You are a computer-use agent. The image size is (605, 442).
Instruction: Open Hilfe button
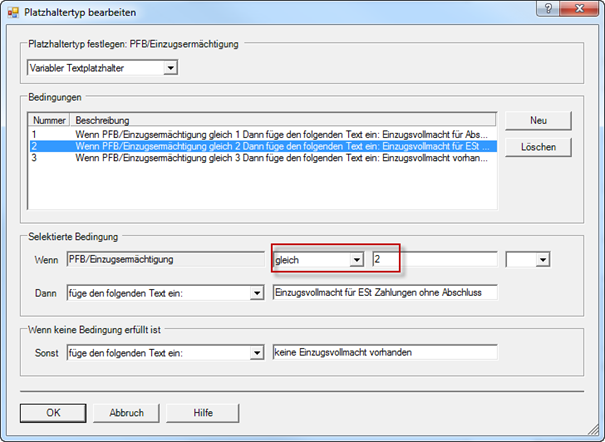click(x=203, y=413)
